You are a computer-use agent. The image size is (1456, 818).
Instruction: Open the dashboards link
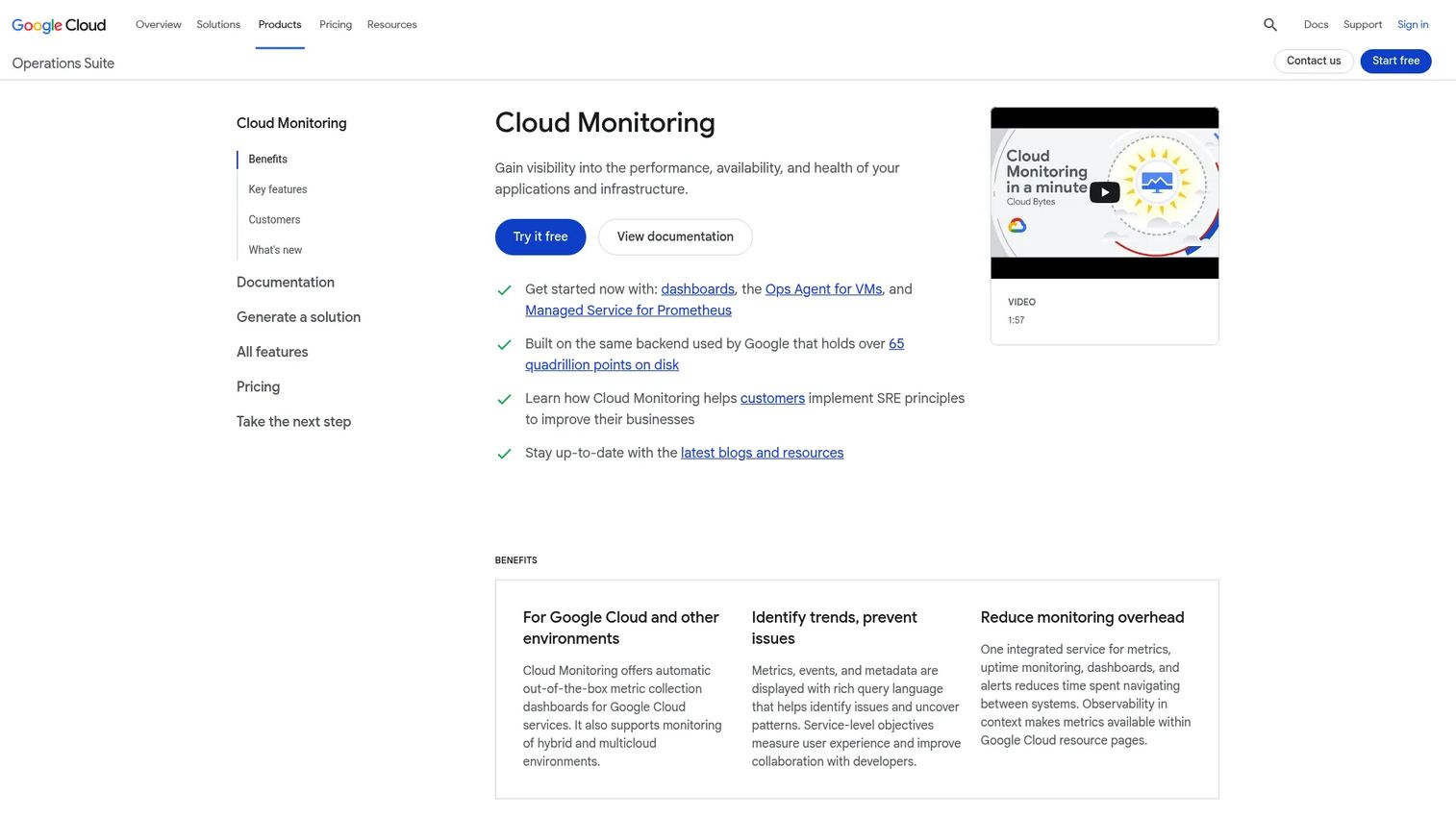coord(697,289)
